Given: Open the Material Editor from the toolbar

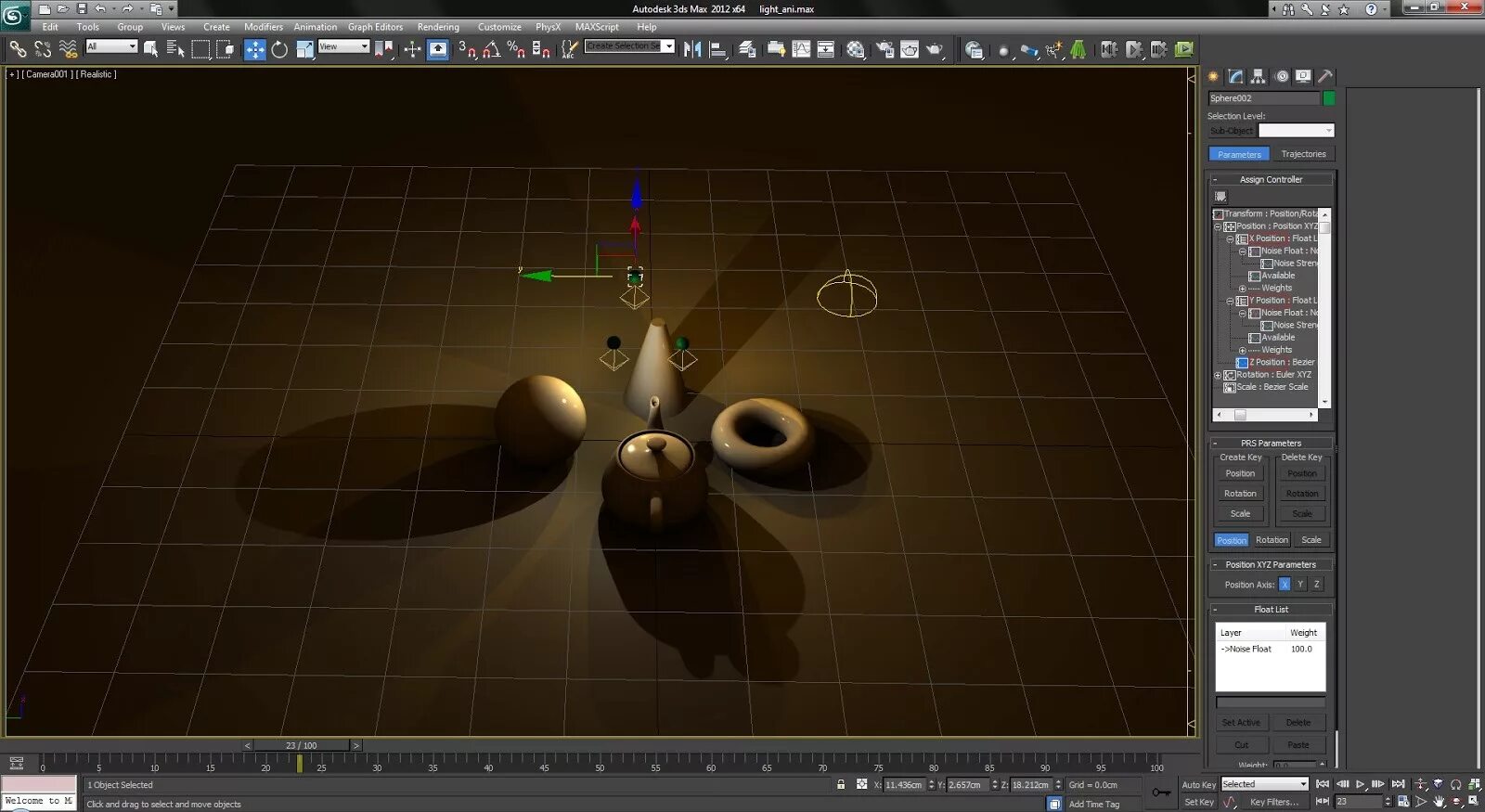Looking at the screenshot, I should tap(856, 50).
